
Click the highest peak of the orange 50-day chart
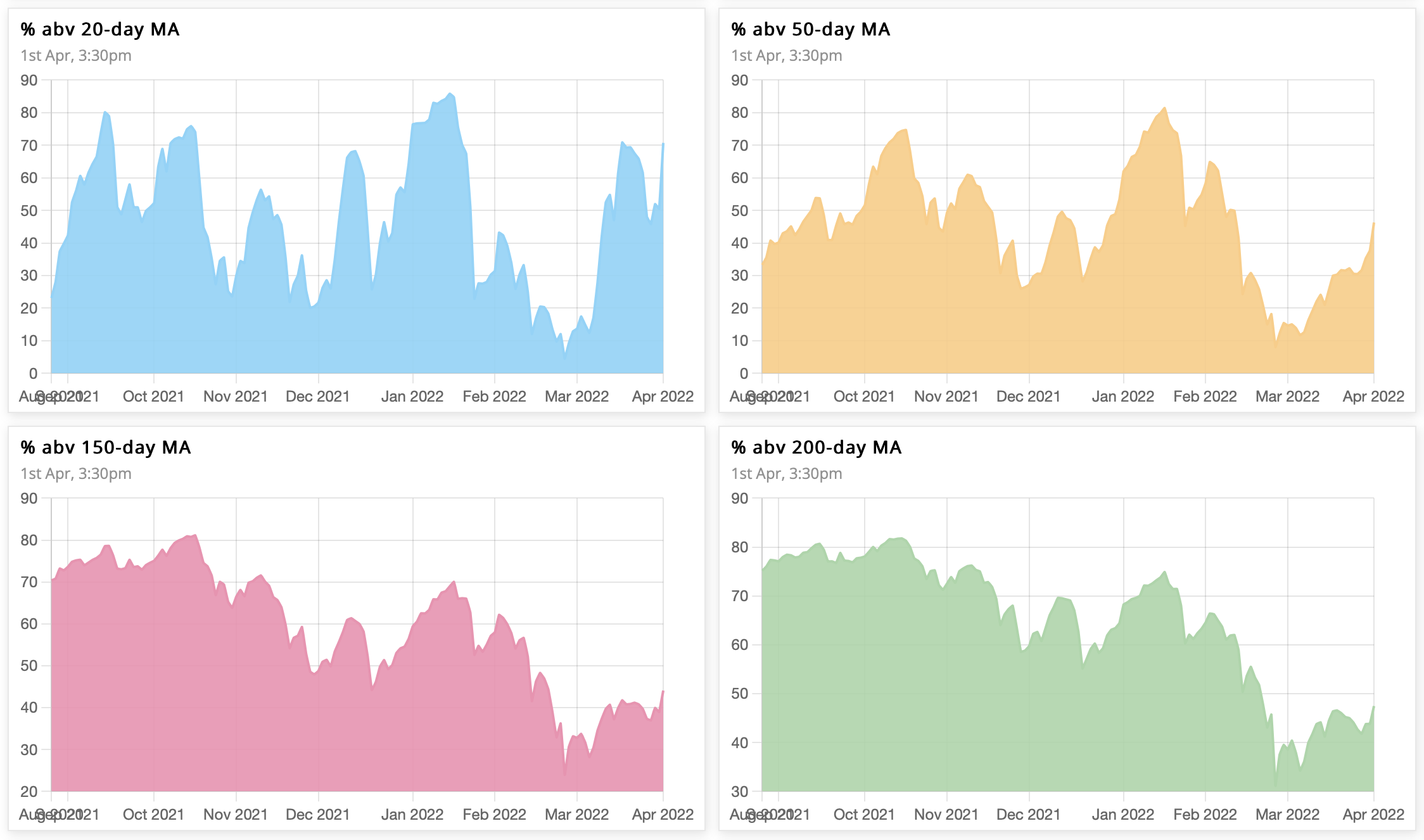pyautogui.click(x=1164, y=108)
